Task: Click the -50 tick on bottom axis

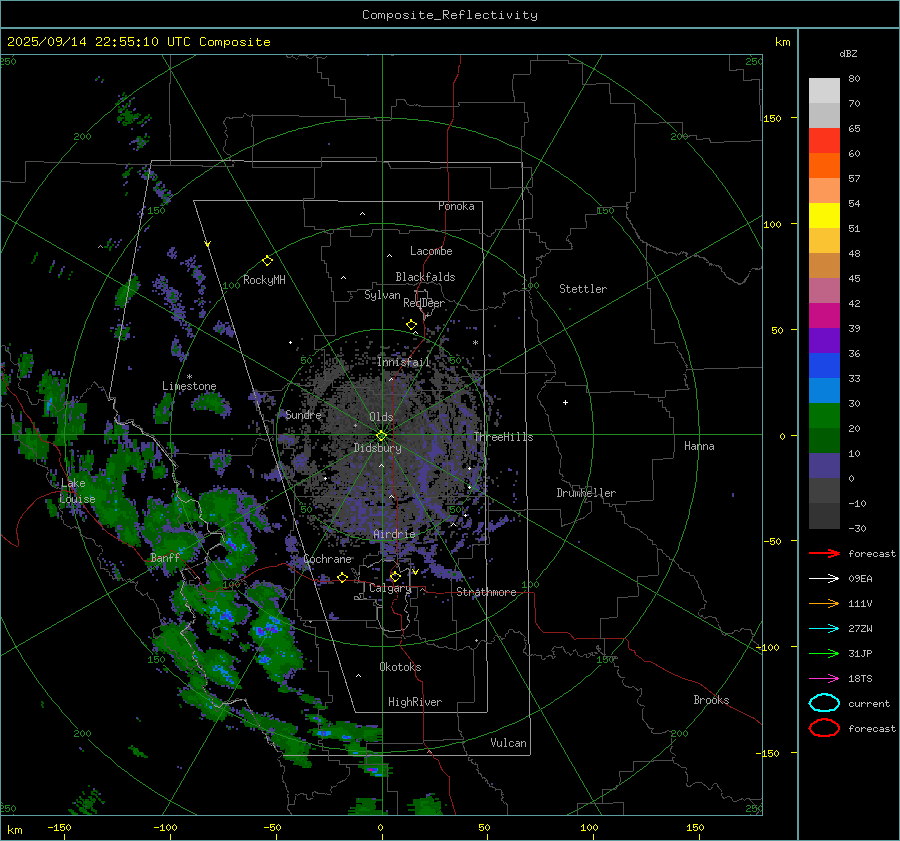Action: [x=272, y=827]
